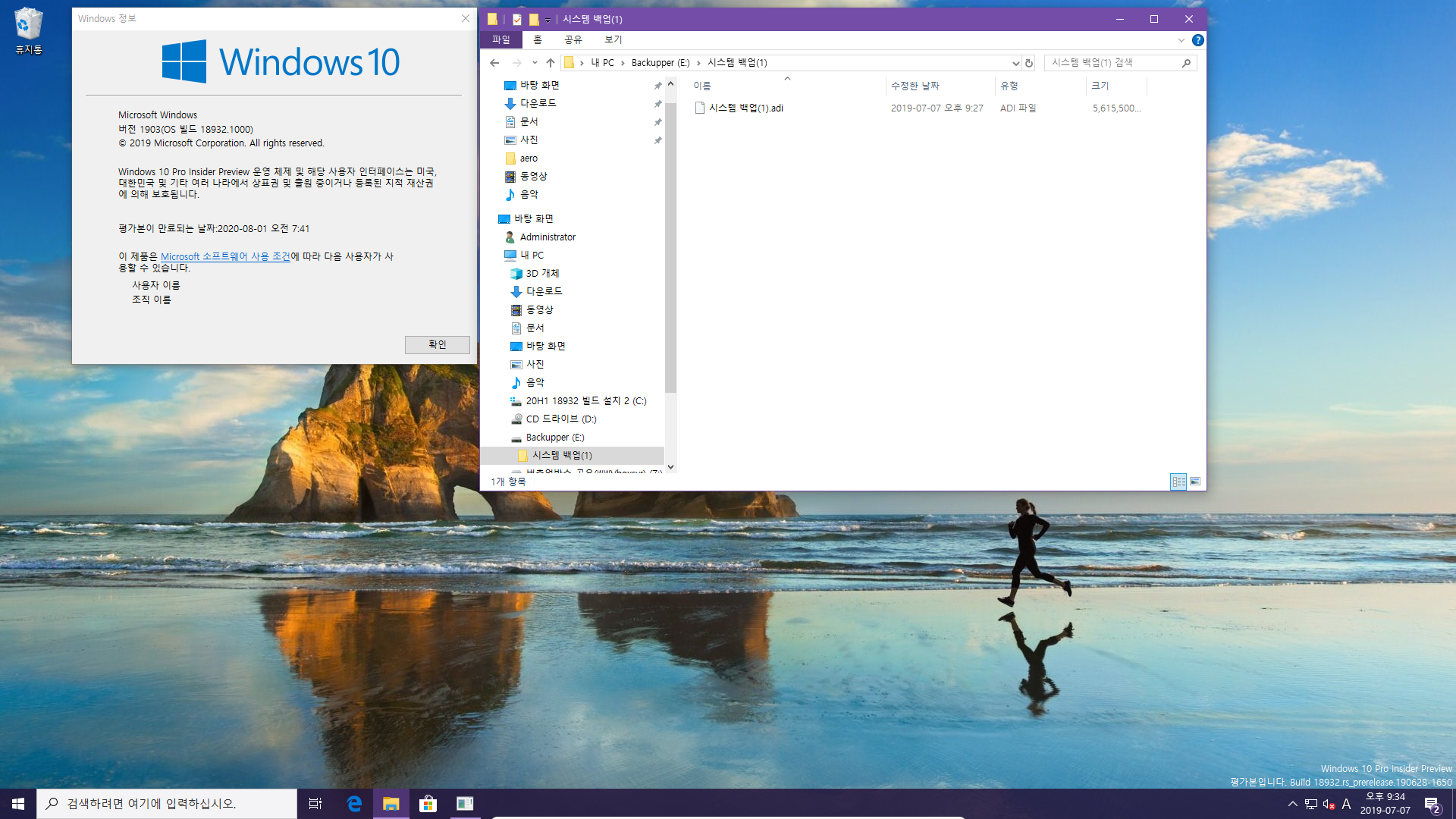Click 확인 in Windows 정보 dialog
The height and width of the screenshot is (819, 1456).
438,345
